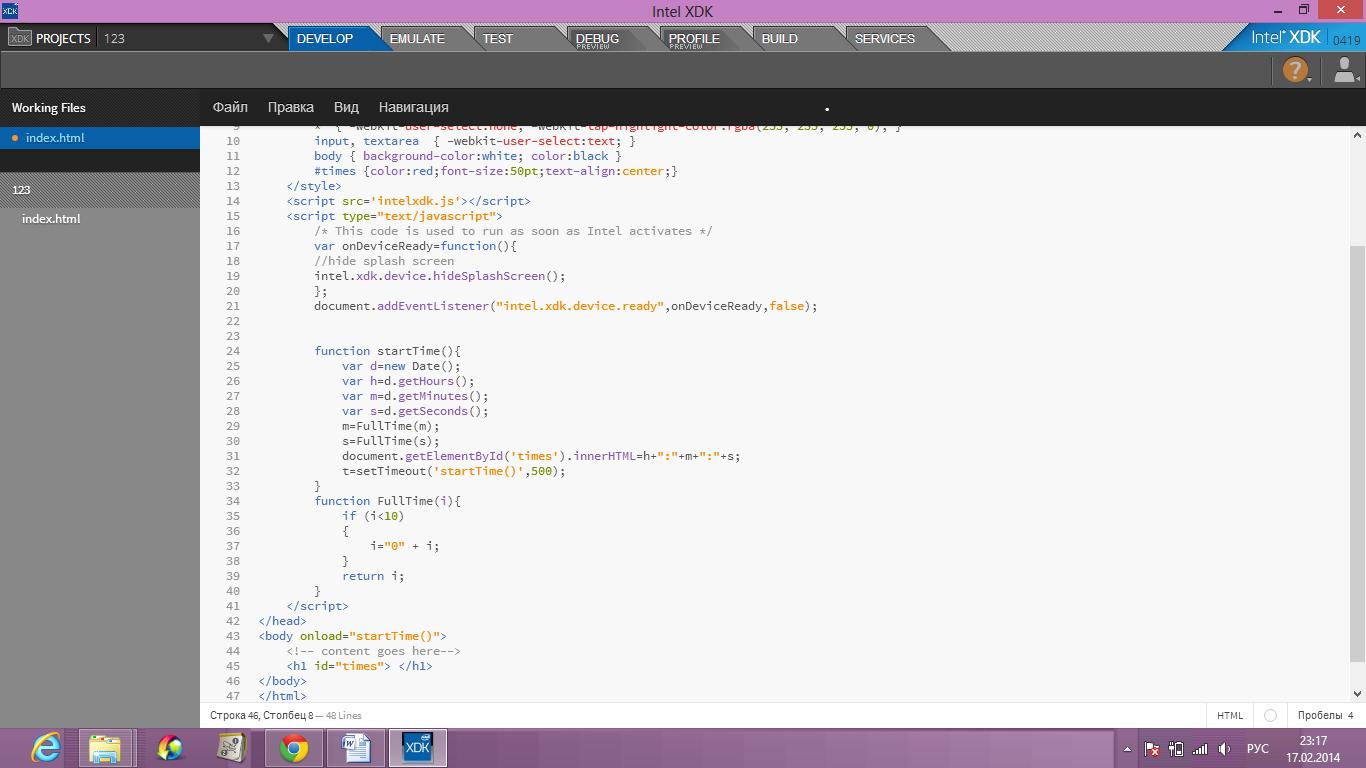
Task: Click the network signal tray icon
Action: [1200, 749]
